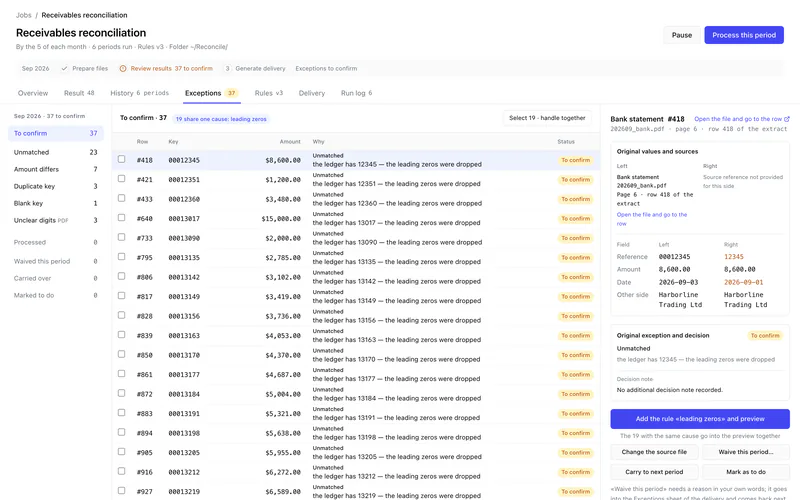Tick the checkbox next to row #927
The width and height of the screenshot is (800, 500).
(121, 490)
